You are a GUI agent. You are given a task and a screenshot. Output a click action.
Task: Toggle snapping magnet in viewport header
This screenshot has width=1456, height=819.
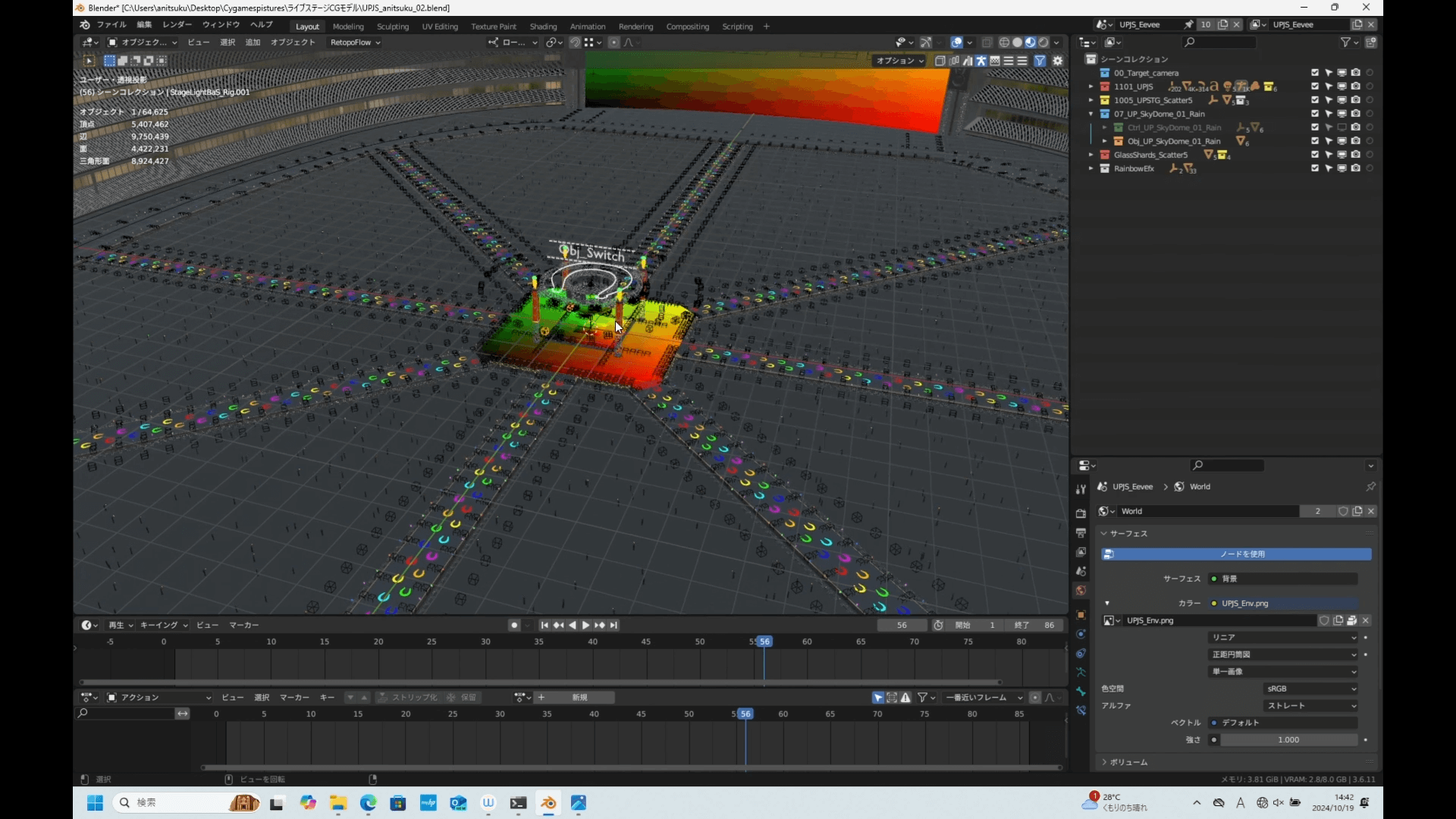coord(575,42)
